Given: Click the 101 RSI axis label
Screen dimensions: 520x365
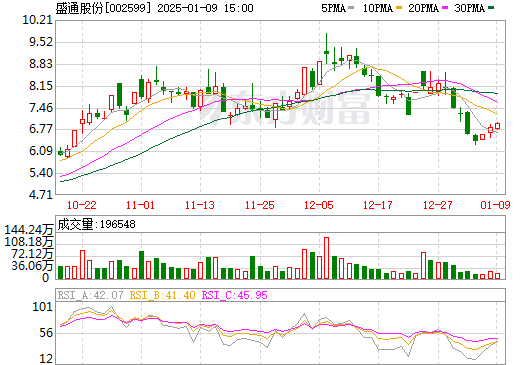Looking at the screenshot, I should tap(43, 307).
